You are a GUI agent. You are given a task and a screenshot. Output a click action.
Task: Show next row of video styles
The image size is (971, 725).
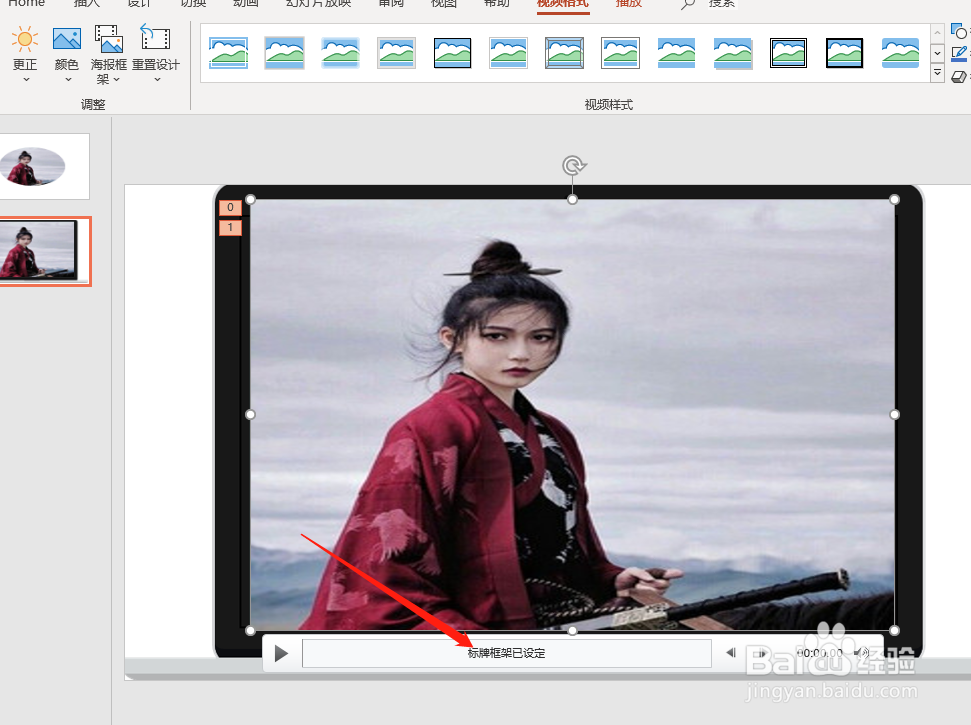click(938, 53)
